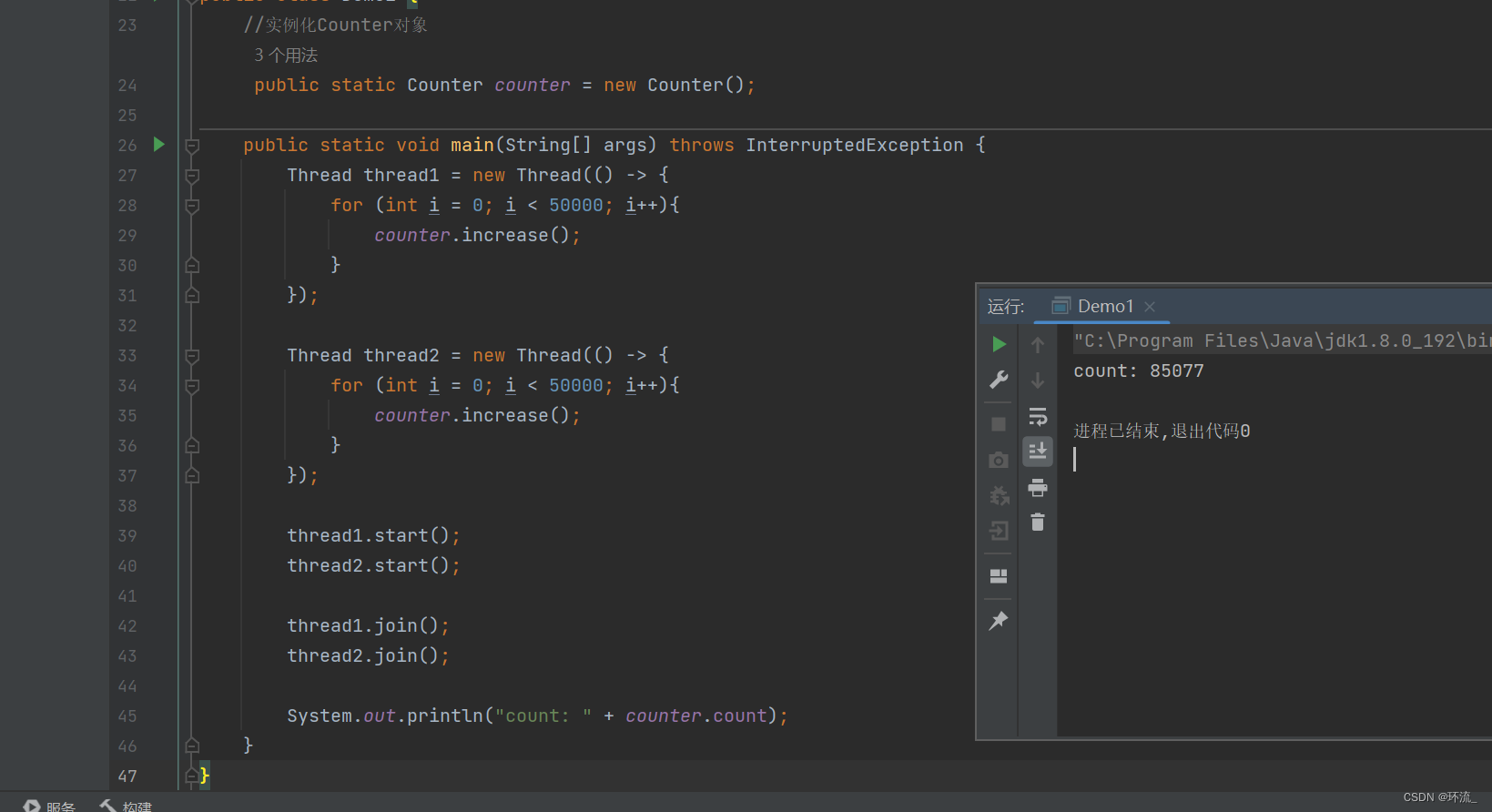Click the 'new Counter()' expression on line 24
Screen dimensions: 1492x812
pos(675,85)
